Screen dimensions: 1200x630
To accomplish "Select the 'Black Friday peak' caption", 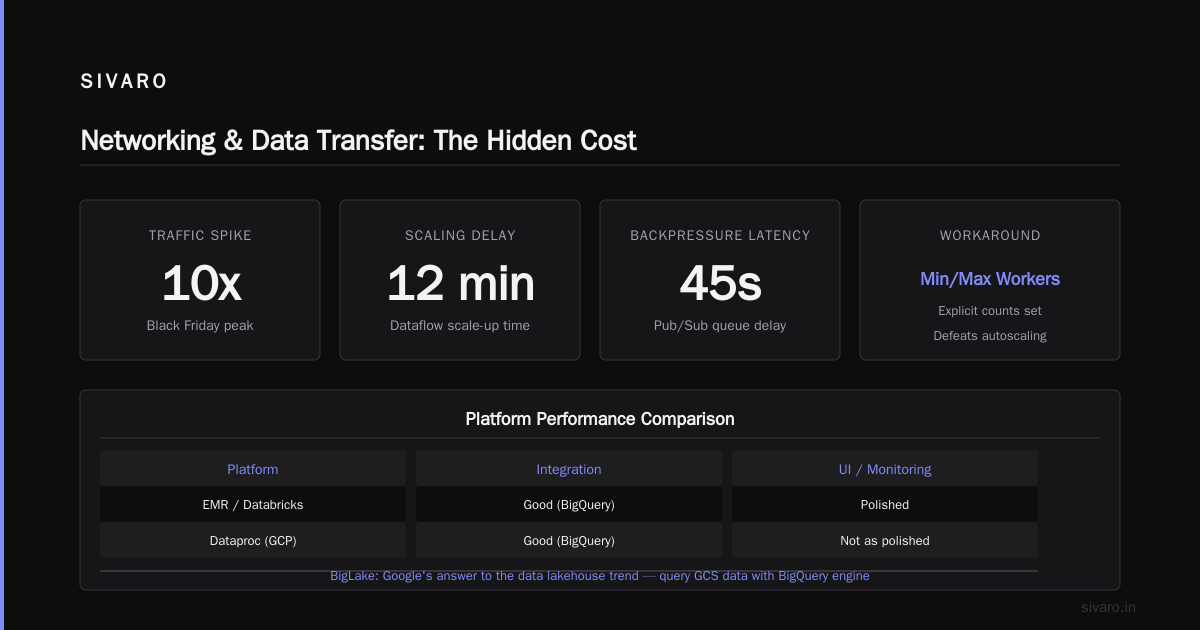I will tap(200, 326).
